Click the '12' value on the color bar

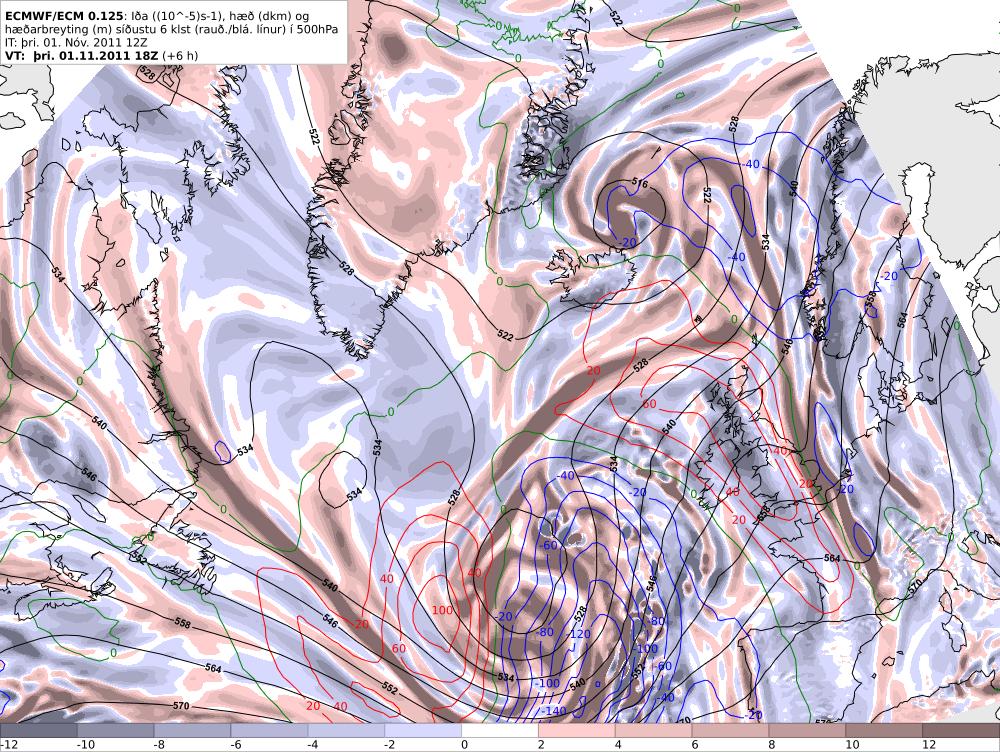click(x=929, y=745)
